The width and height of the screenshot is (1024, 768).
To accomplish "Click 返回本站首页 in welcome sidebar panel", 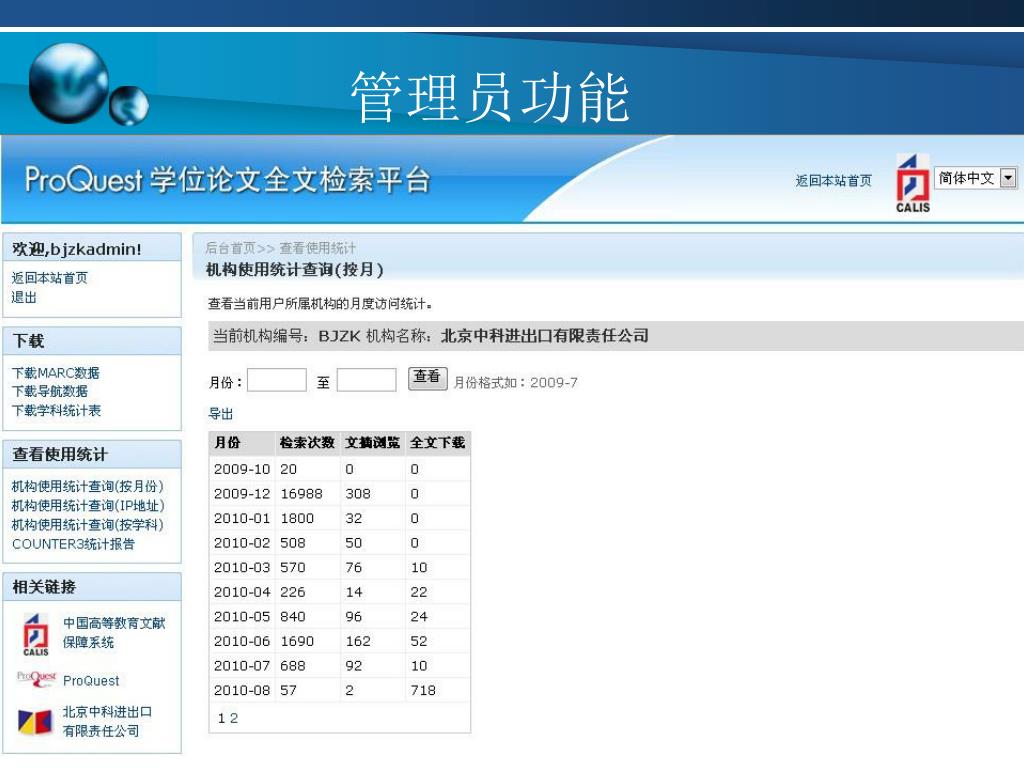I will tap(50, 278).
